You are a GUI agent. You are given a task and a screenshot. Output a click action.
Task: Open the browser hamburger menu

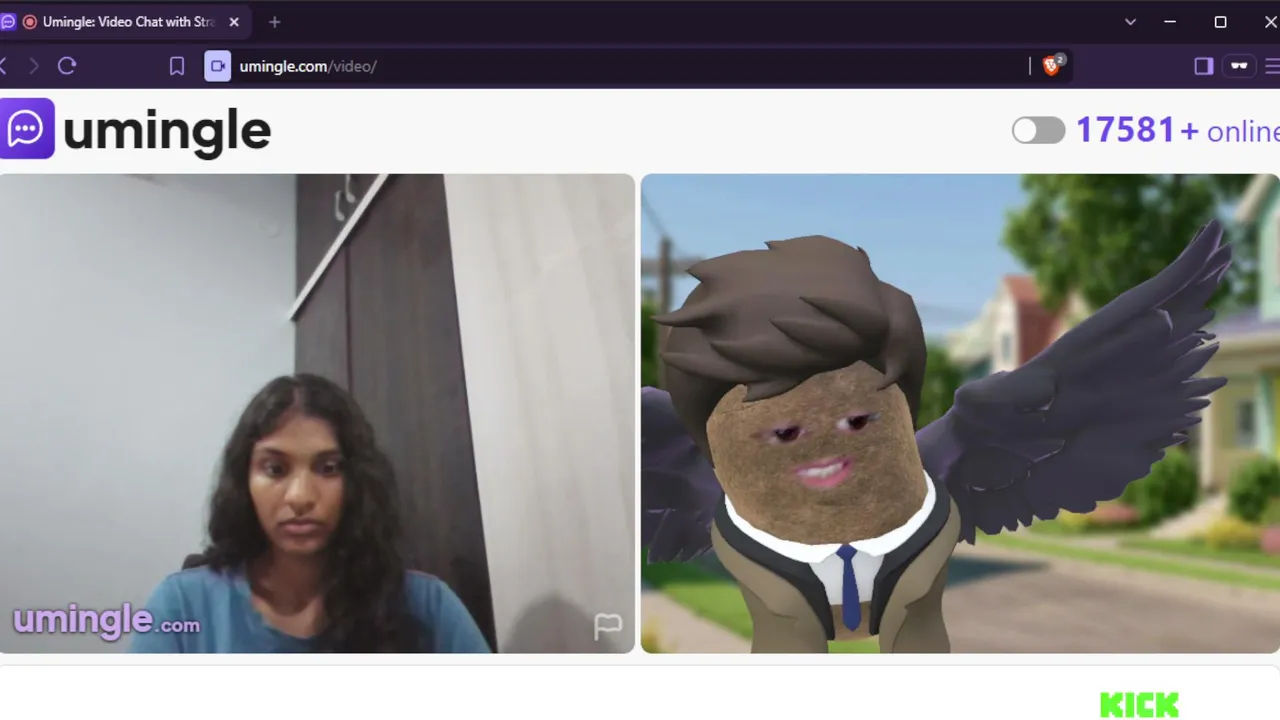coord(1273,66)
